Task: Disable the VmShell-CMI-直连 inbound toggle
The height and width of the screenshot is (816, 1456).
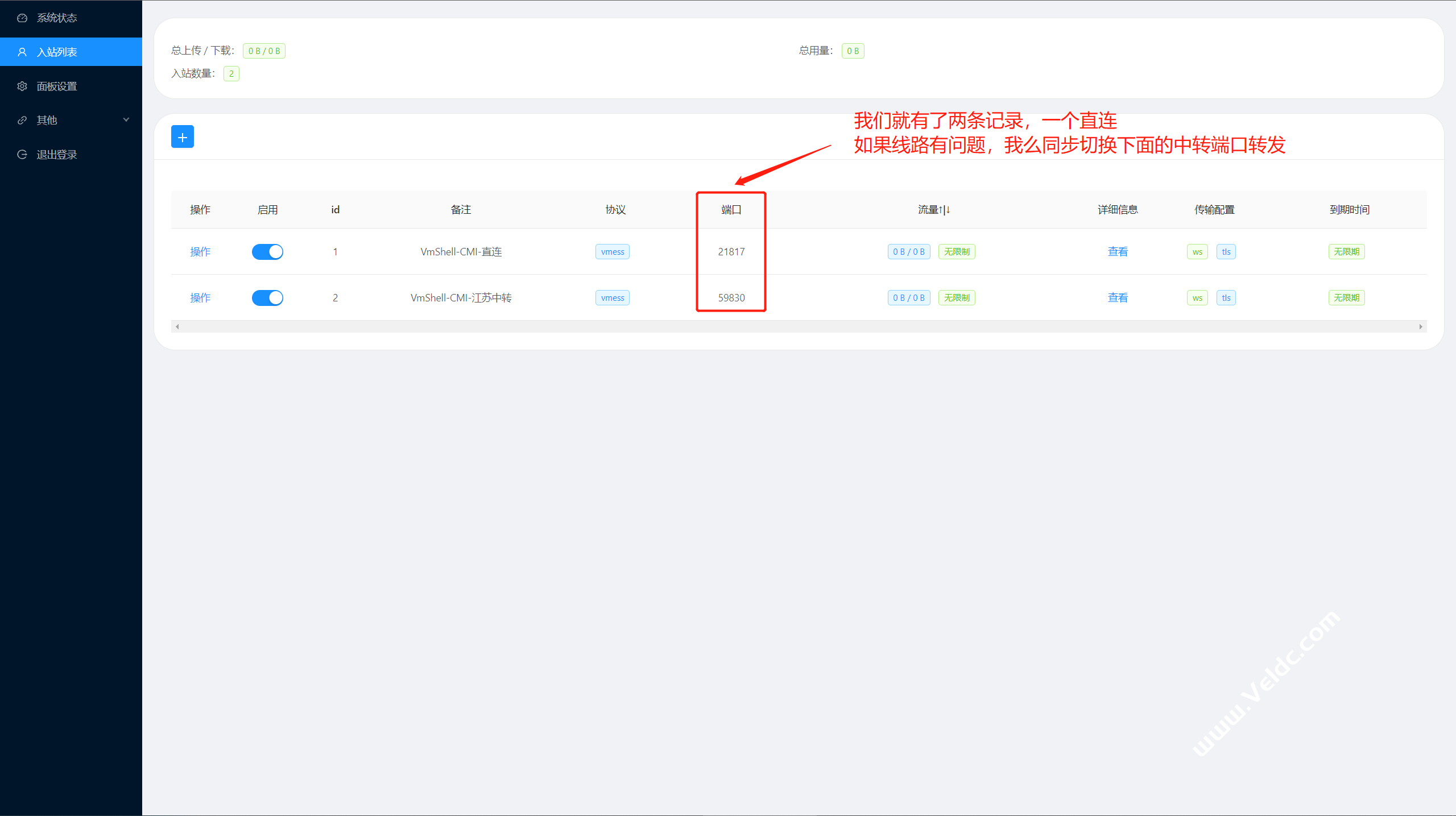Action: pos(267,252)
